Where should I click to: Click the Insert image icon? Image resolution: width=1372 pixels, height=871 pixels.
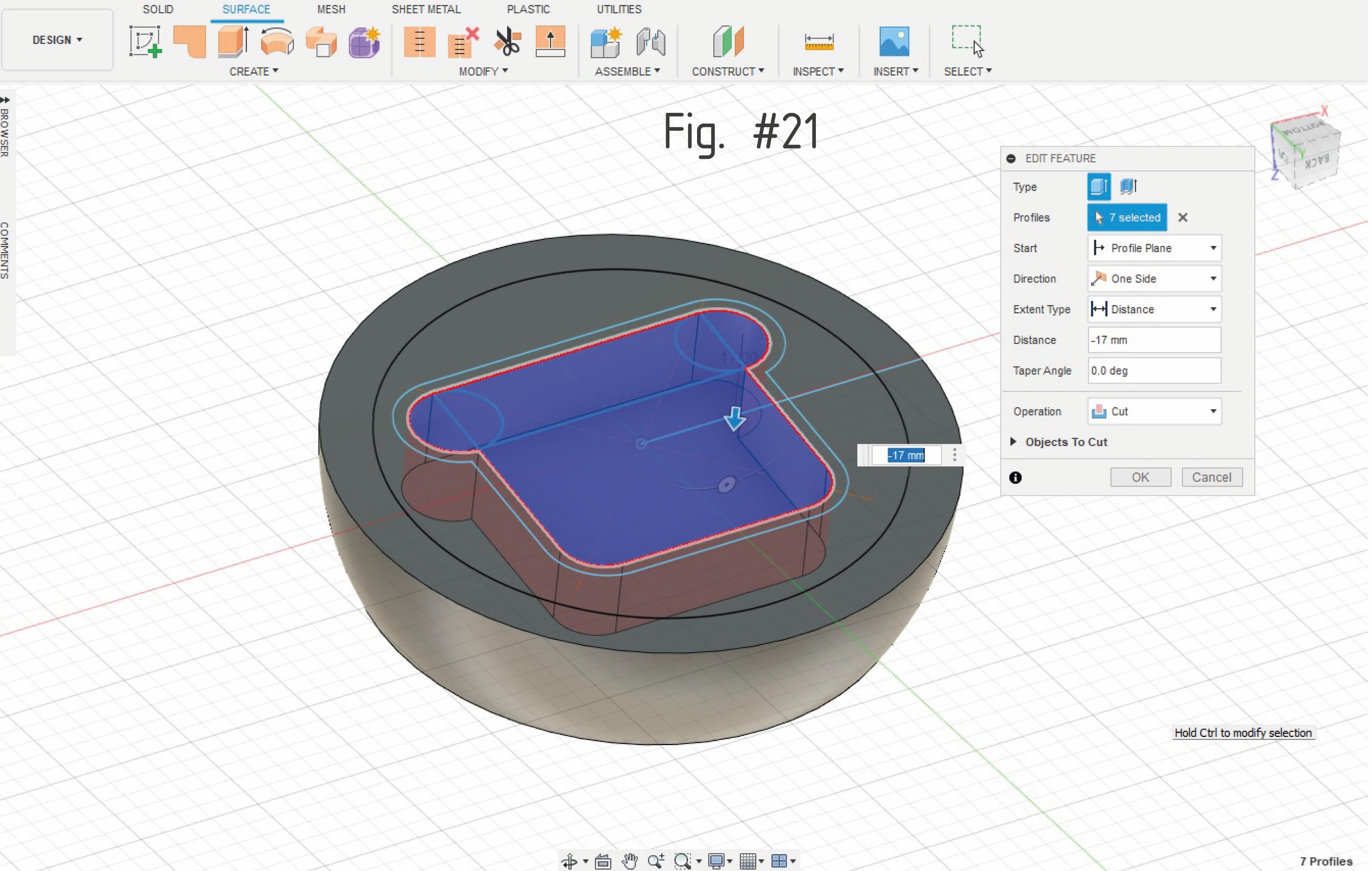coord(894,41)
